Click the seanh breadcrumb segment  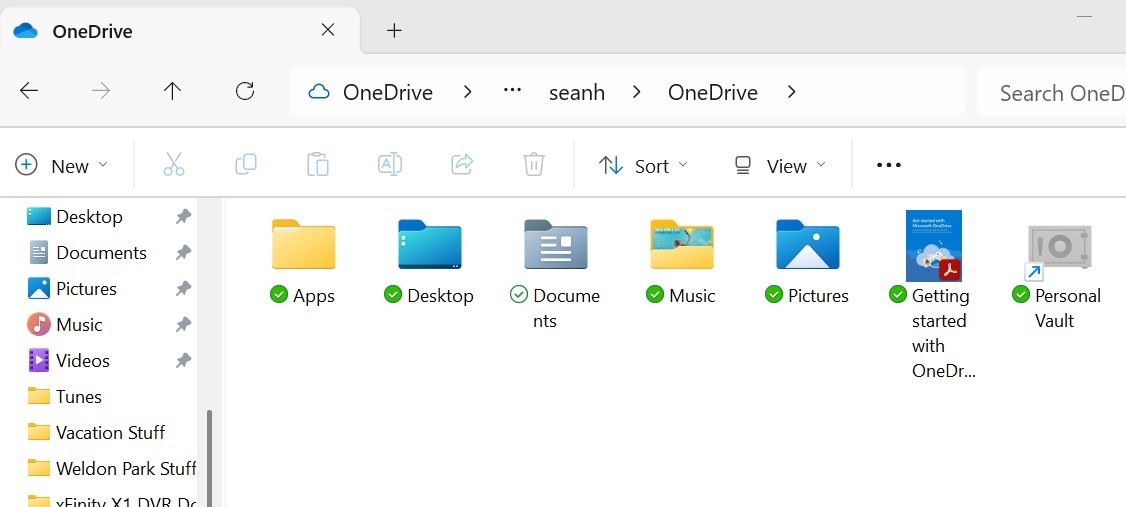(577, 92)
